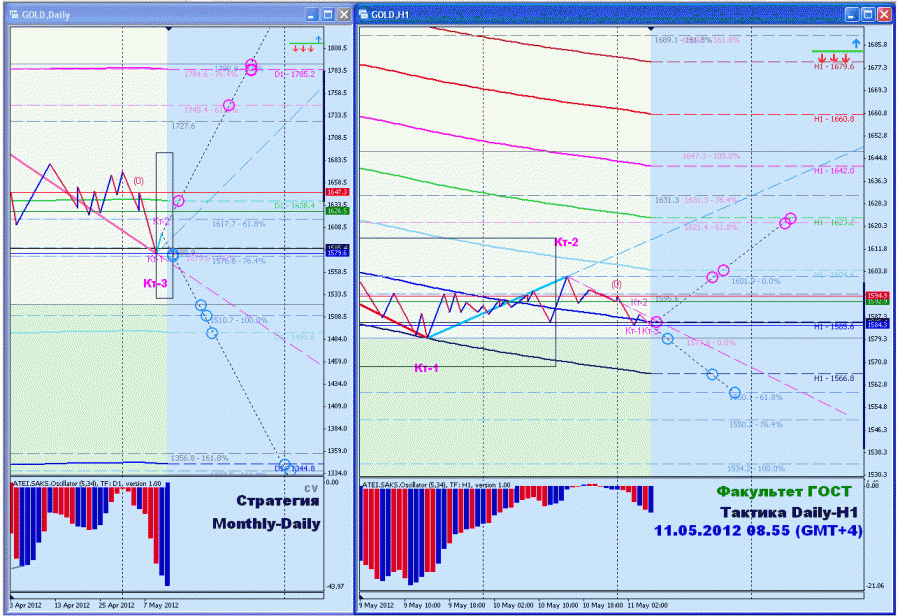Image resolution: width=900 pixels, height=616 pixels.
Task: Click the 1647.3 - 100.0% Fibonacci label
Action: click(711, 156)
